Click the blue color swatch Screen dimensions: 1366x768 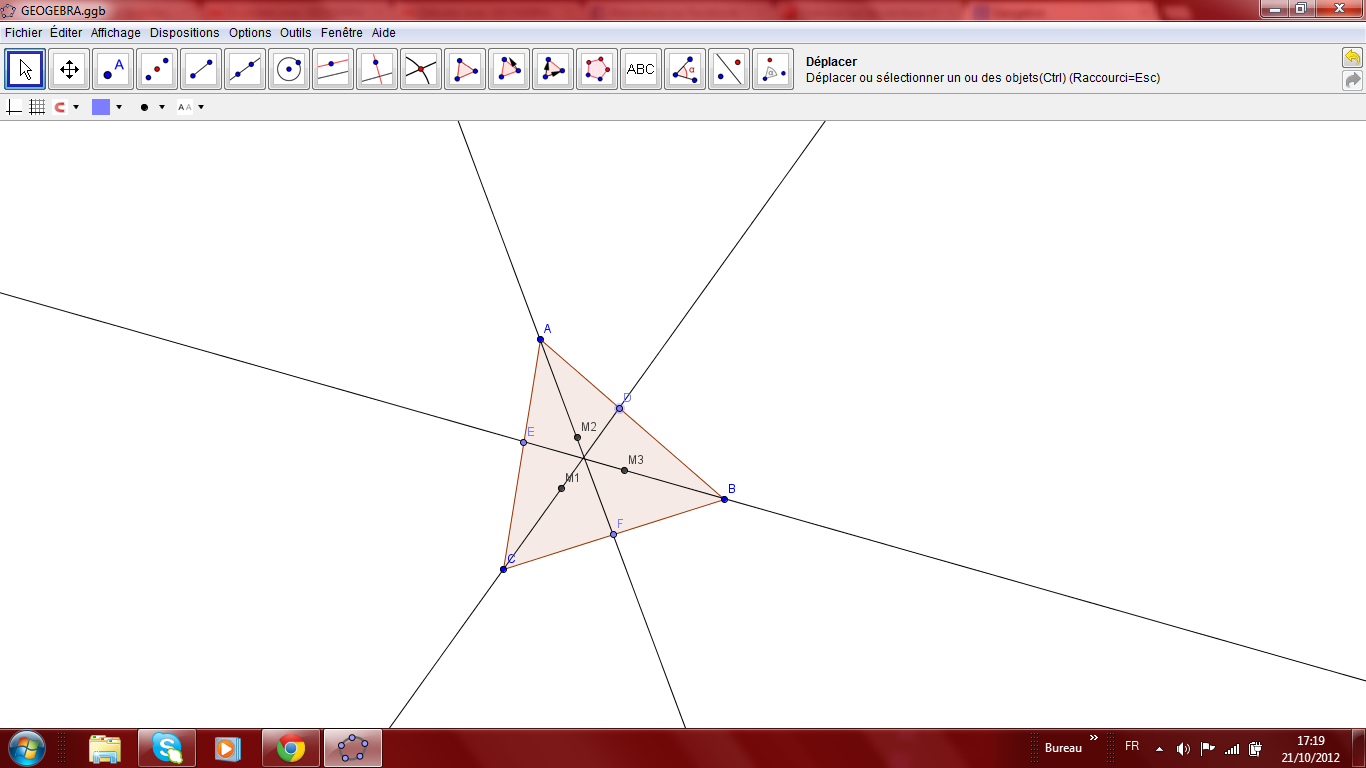[x=101, y=107]
